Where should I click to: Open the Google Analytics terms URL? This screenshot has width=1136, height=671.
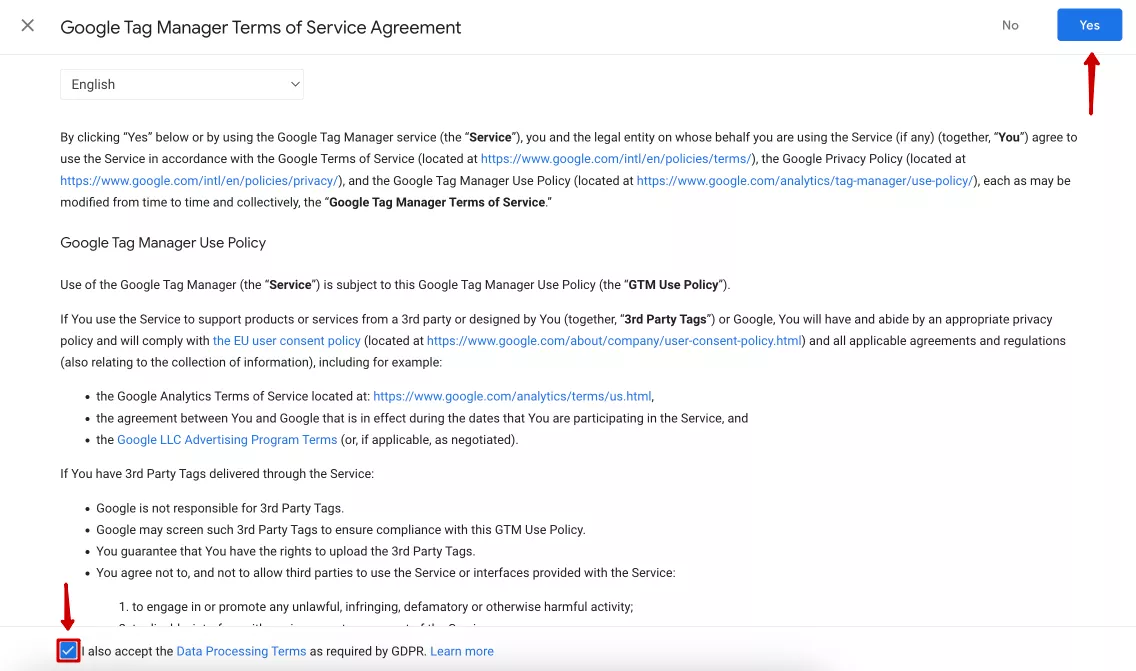click(x=512, y=396)
